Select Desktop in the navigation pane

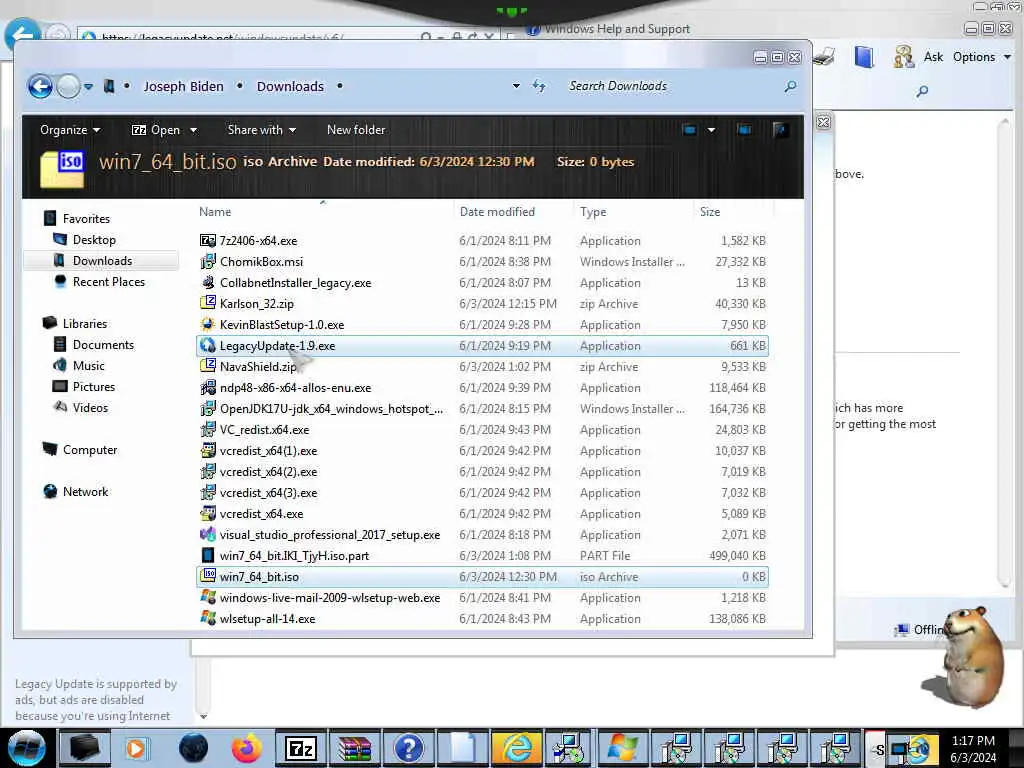[94, 240]
